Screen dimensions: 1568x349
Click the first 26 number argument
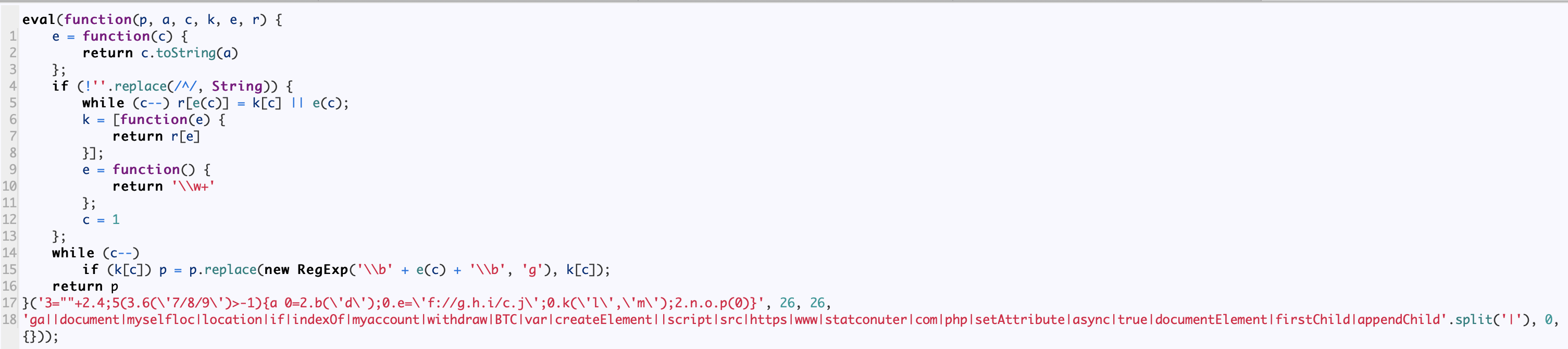point(787,303)
